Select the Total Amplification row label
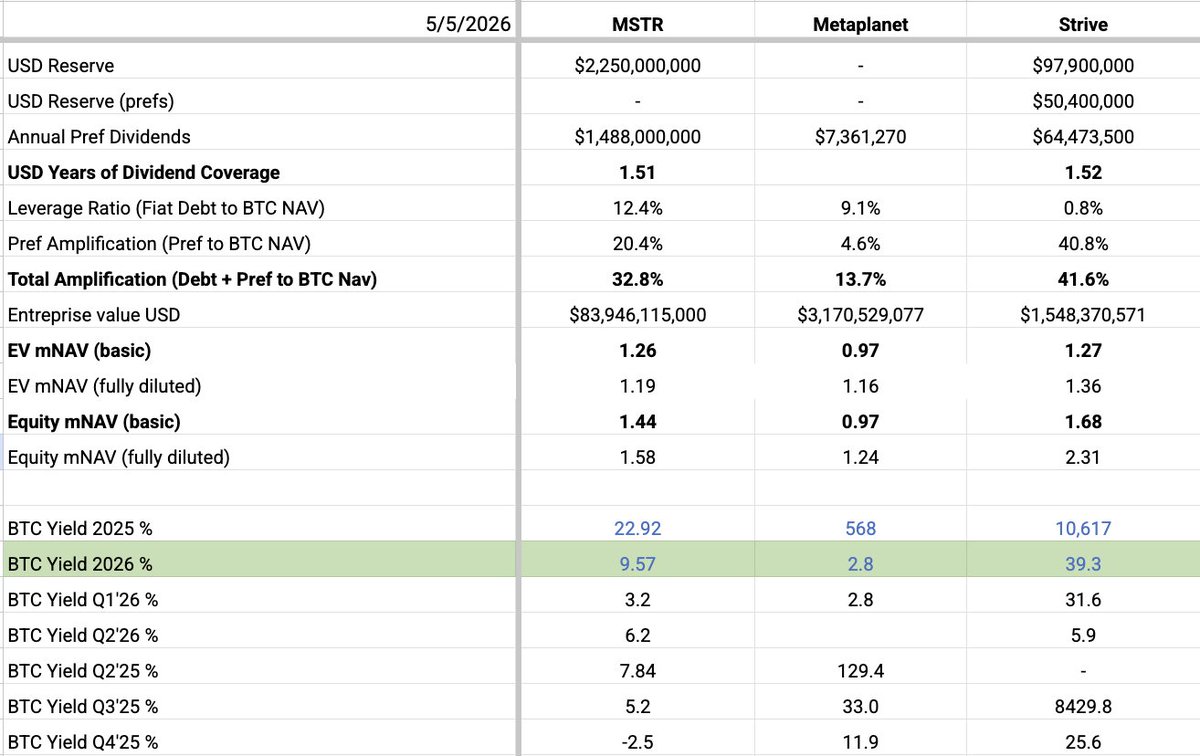Viewport: 1200px width, 756px height. tap(192, 279)
